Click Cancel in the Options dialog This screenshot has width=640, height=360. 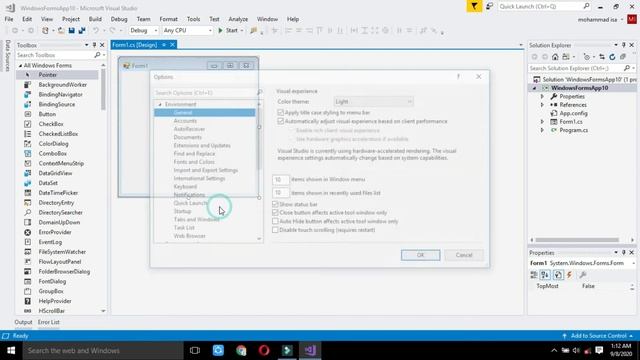(x=464, y=255)
